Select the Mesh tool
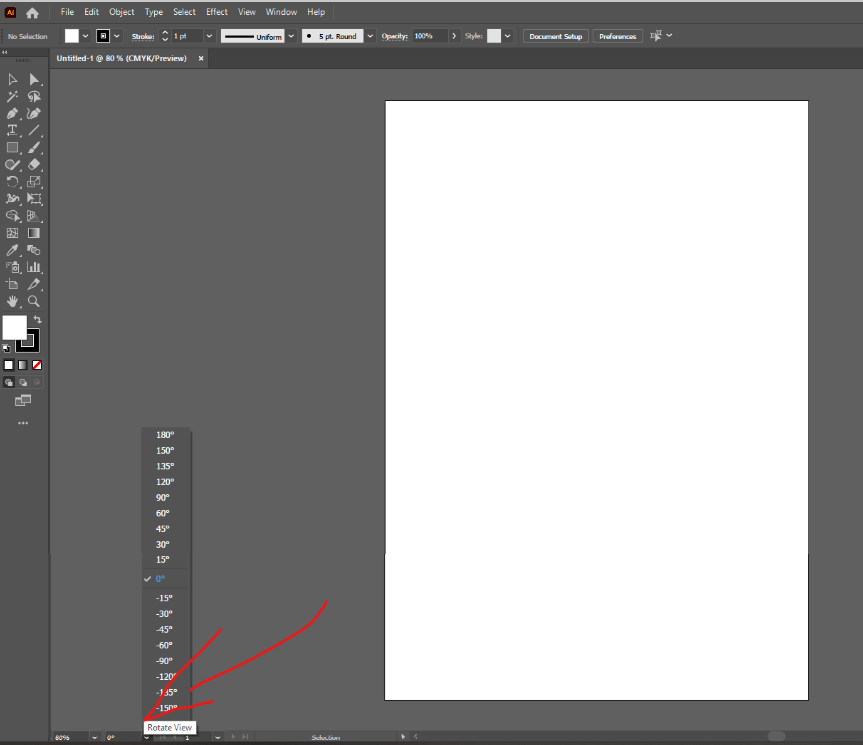Viewport: 863px width, 745px height. [x=12, y=233]
